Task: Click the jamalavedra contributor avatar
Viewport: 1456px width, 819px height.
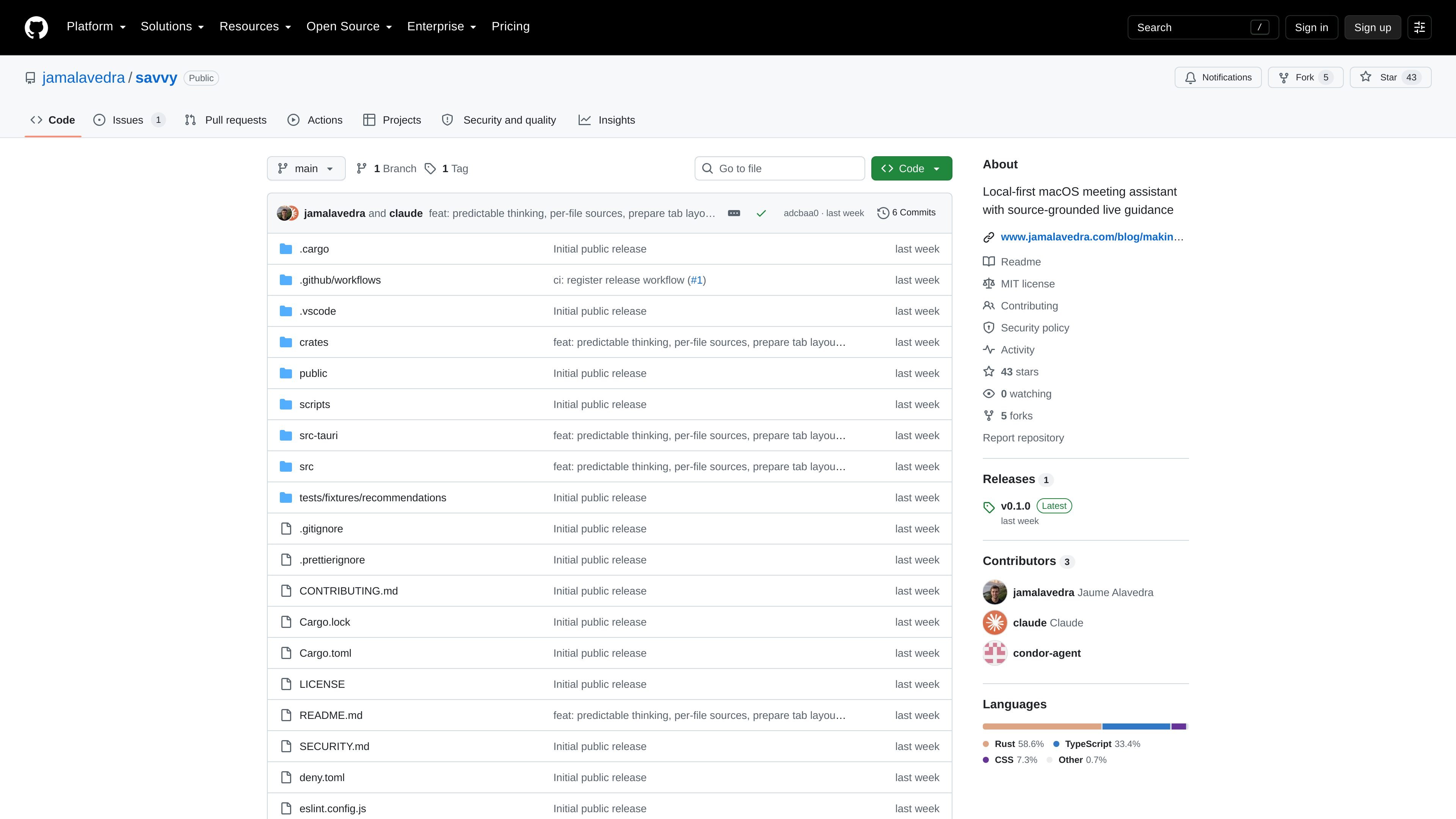Action: (995, 592)
